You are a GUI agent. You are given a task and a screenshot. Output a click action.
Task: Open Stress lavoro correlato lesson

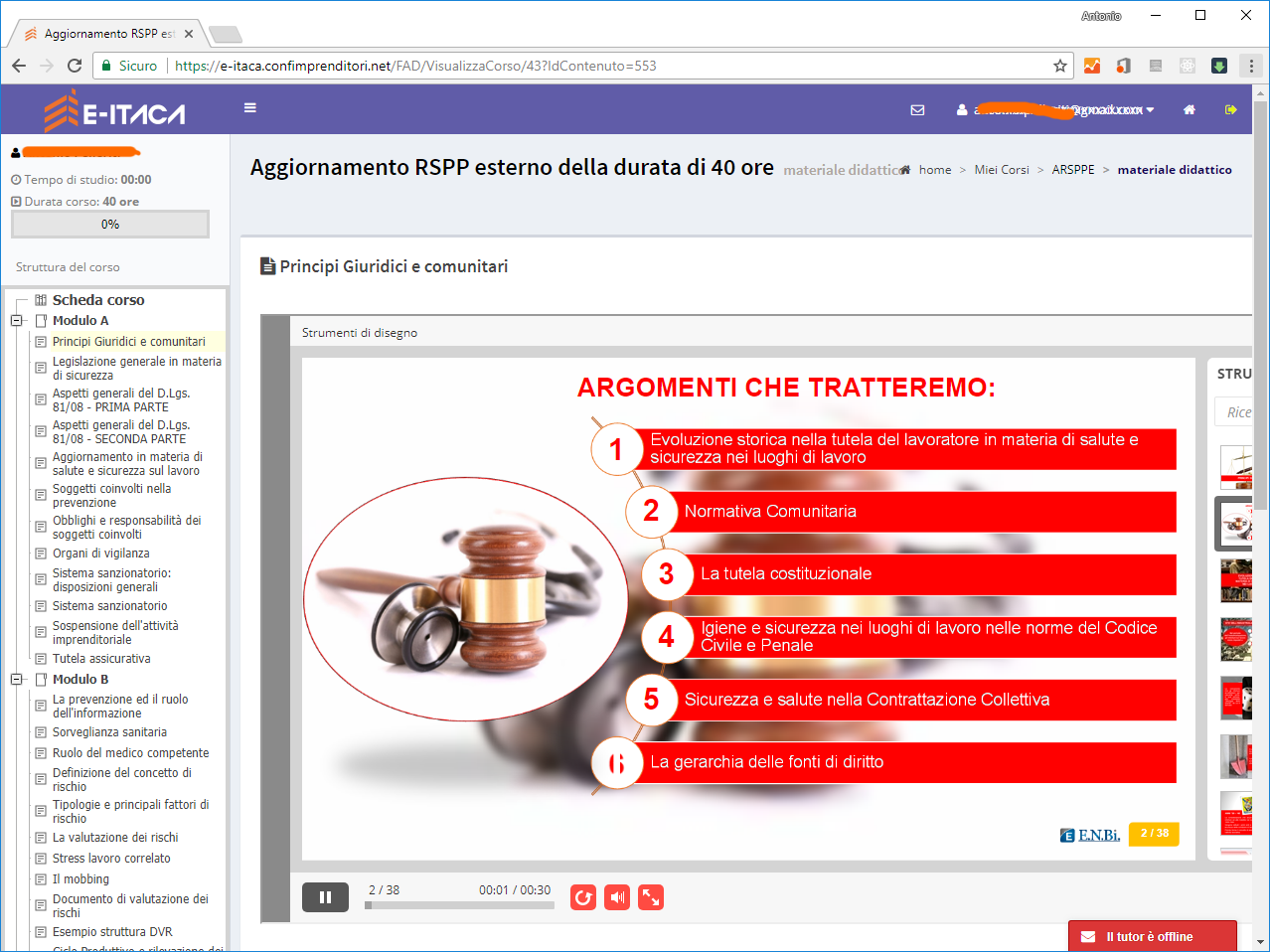(111, 859)
